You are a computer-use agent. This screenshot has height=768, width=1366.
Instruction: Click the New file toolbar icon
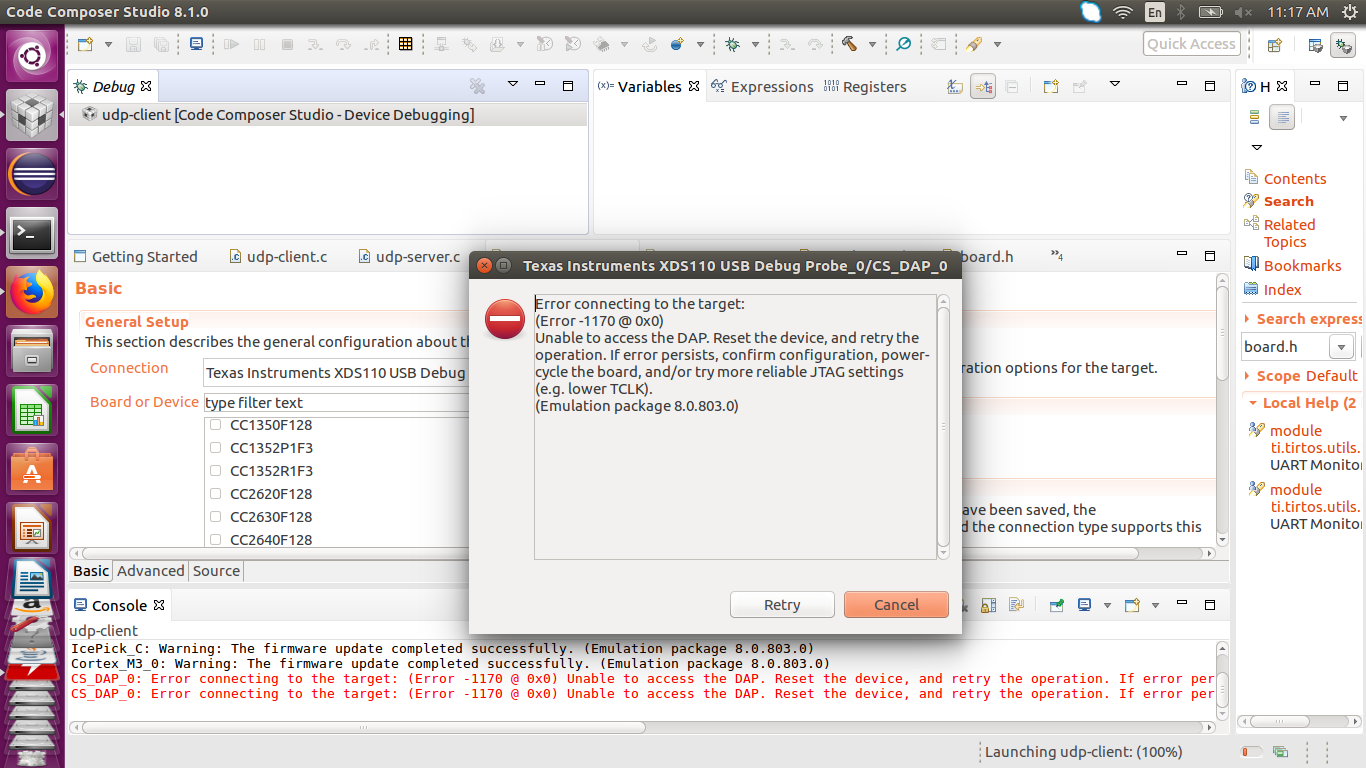click(86, 44)
